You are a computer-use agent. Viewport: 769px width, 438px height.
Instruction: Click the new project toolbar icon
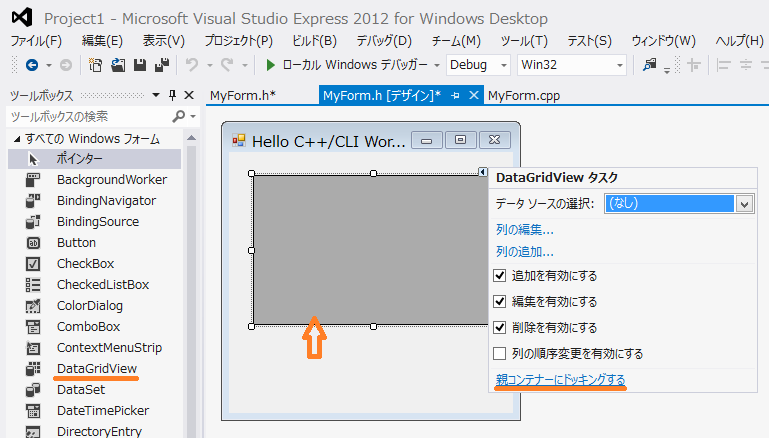[95, 65]
